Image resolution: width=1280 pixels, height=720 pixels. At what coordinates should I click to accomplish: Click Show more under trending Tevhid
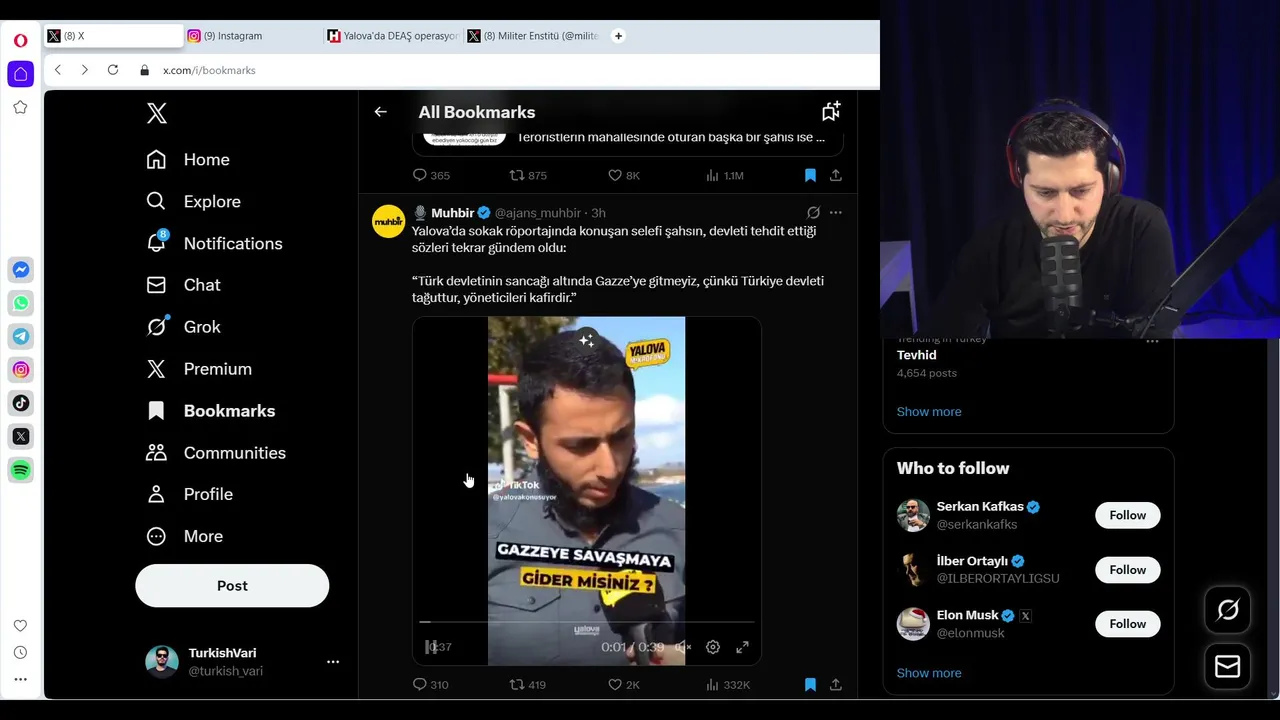point(929,412)
